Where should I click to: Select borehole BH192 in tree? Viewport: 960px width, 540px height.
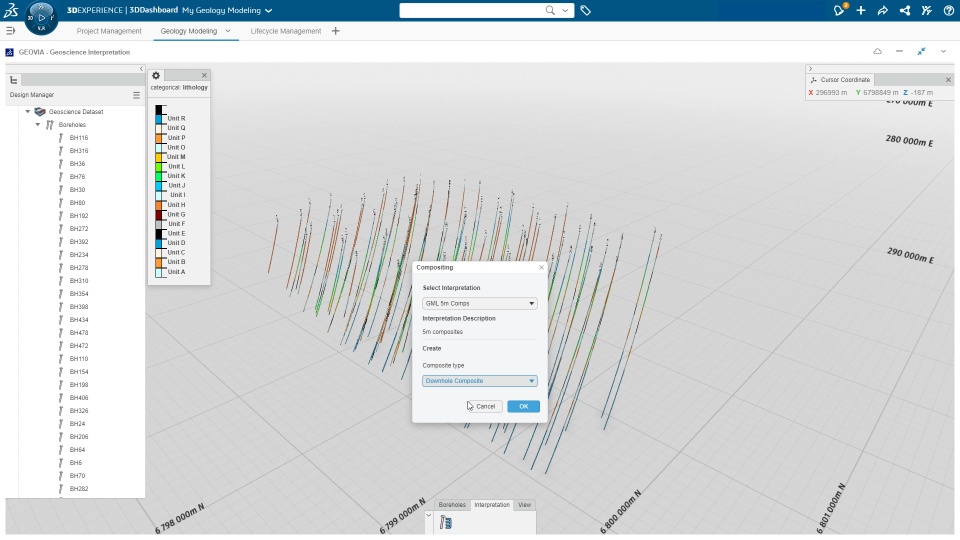[79, 216]
